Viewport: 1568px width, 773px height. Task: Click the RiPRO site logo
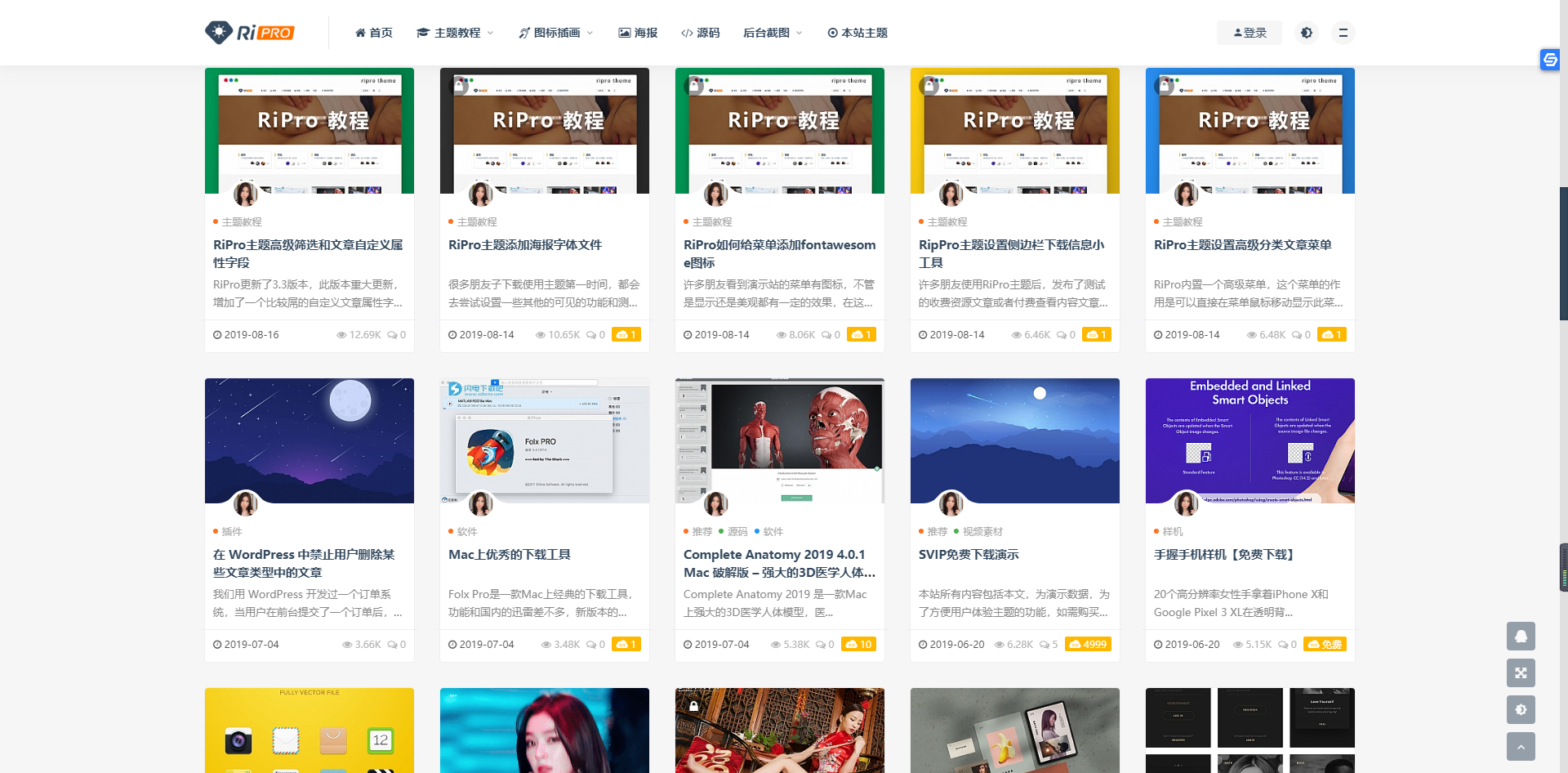249,33
